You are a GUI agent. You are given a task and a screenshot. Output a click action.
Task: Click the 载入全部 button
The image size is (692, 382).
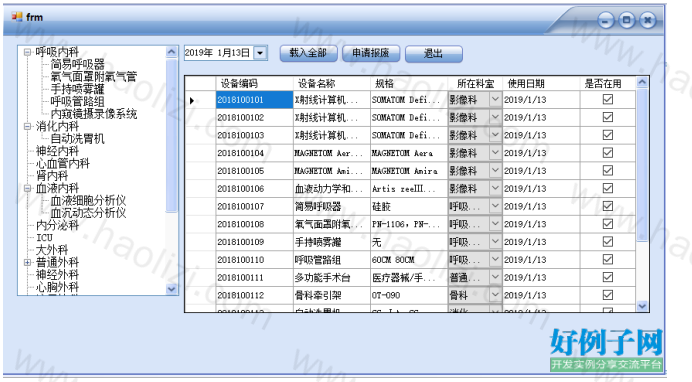tap(308, 53)
